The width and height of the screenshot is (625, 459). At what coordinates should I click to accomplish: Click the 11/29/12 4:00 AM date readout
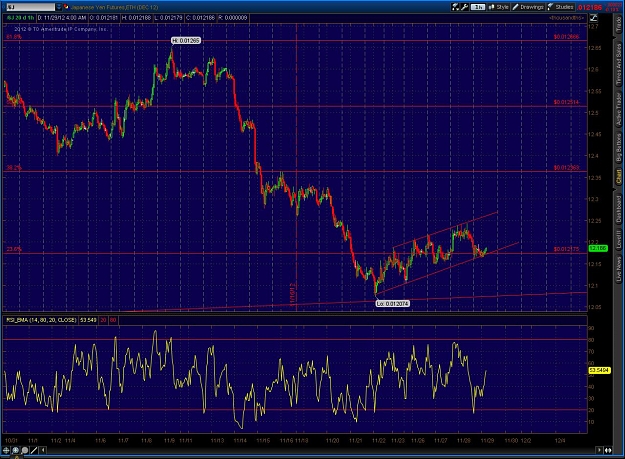pos(62,18)
